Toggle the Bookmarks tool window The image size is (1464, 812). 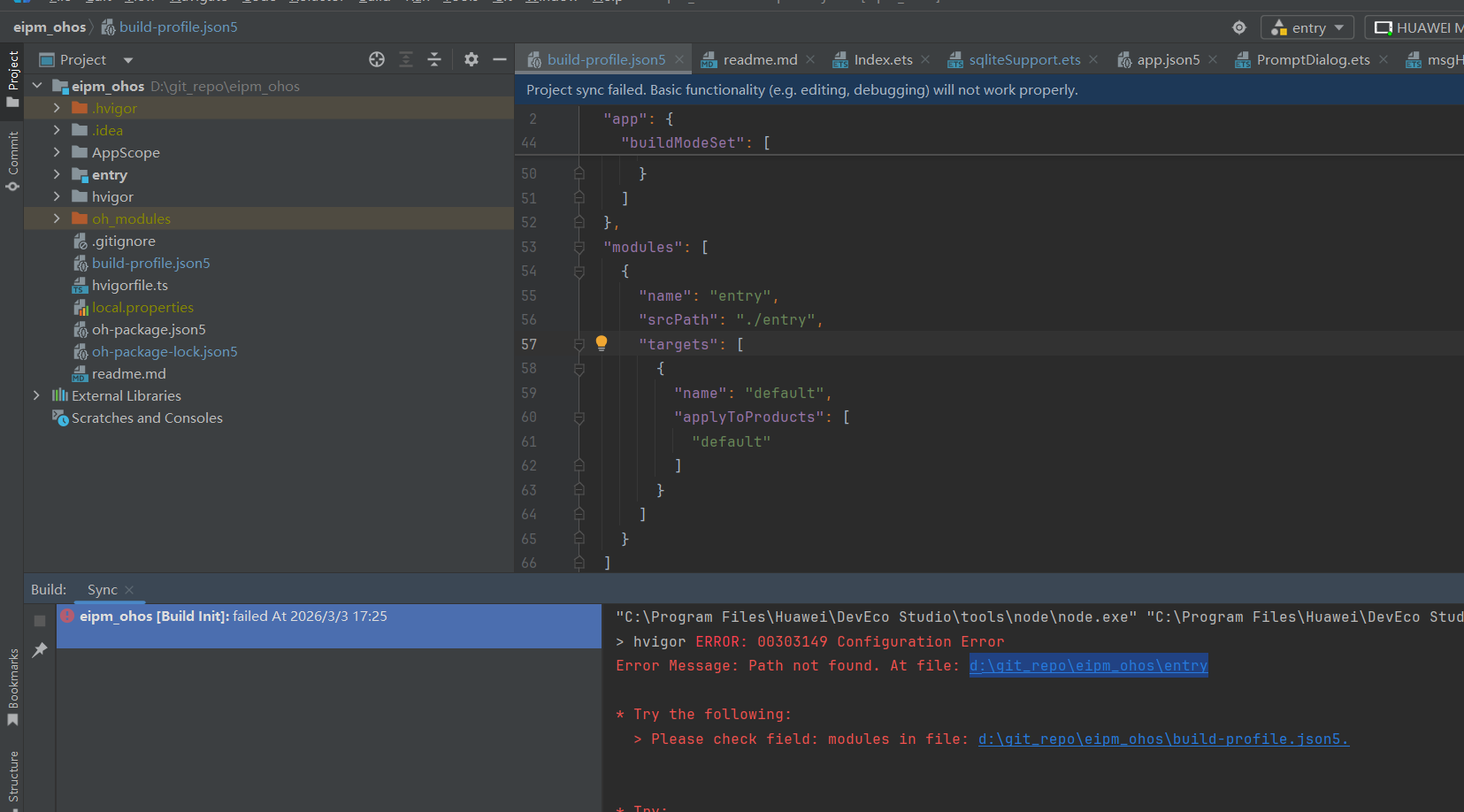tap(12, 686)
